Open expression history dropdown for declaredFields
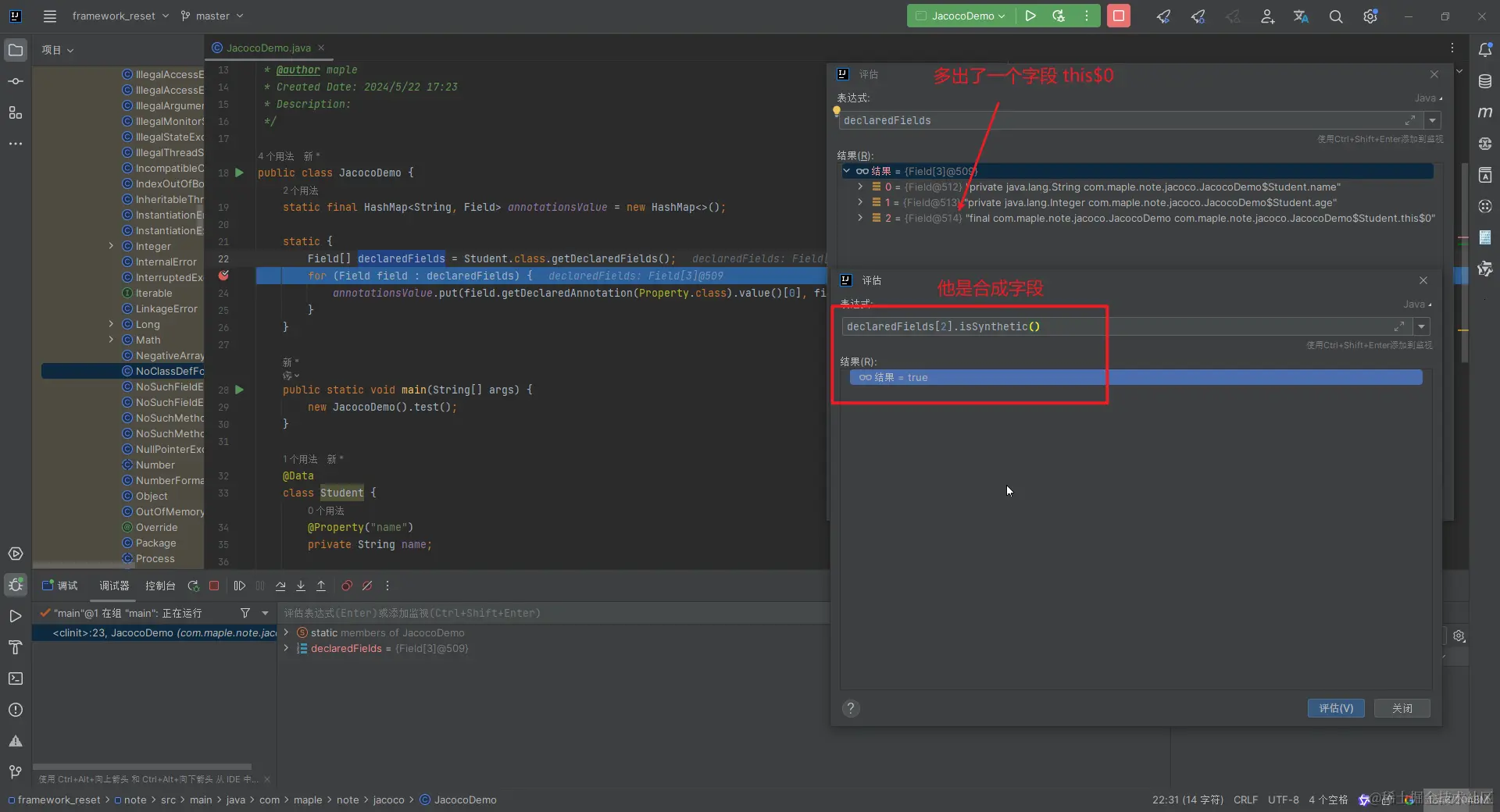The image size is (1500, 812). pyautogui.click(x=1433, y=120)
